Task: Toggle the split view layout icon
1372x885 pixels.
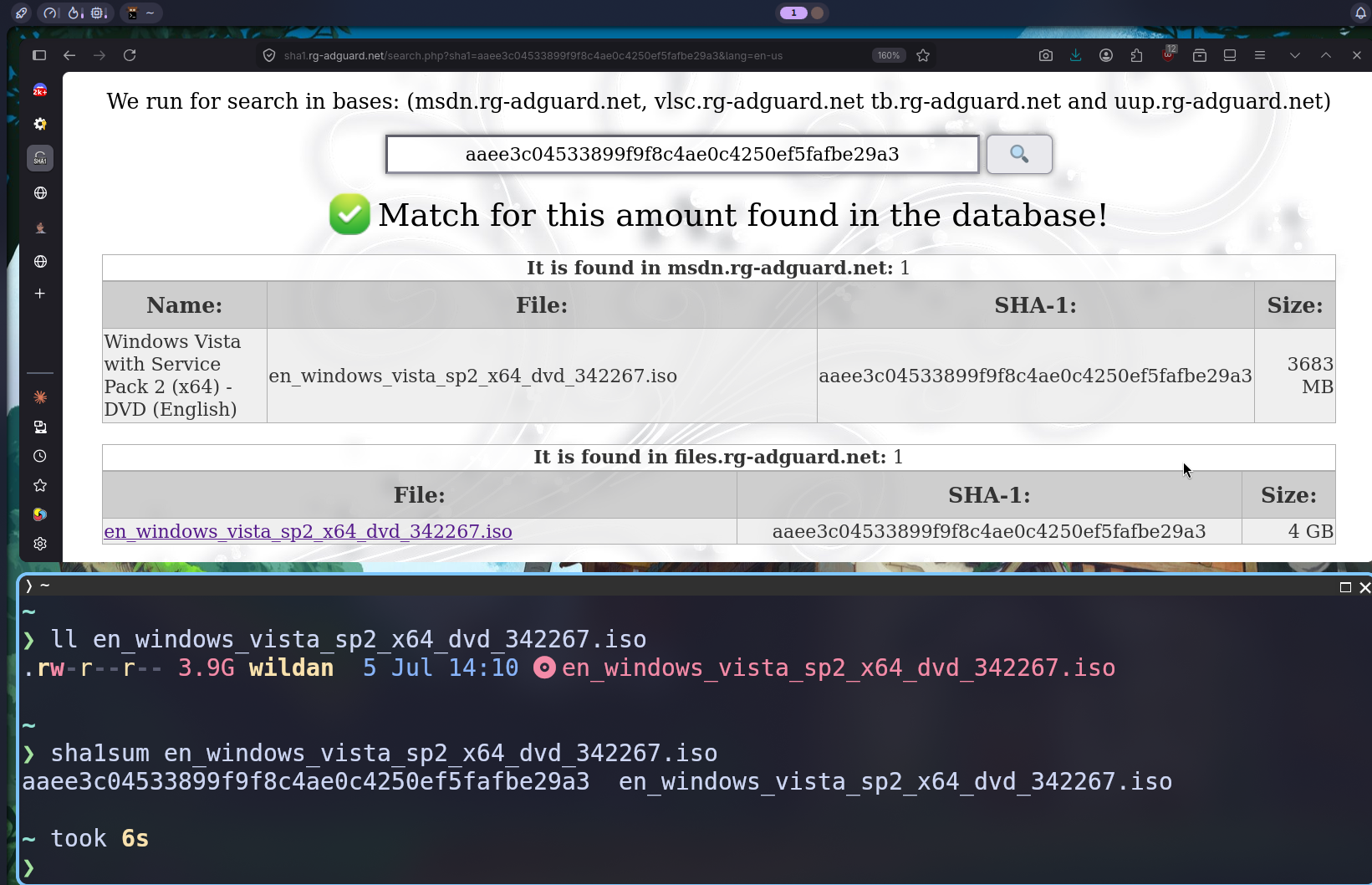Action: (x=1230, y=55)
